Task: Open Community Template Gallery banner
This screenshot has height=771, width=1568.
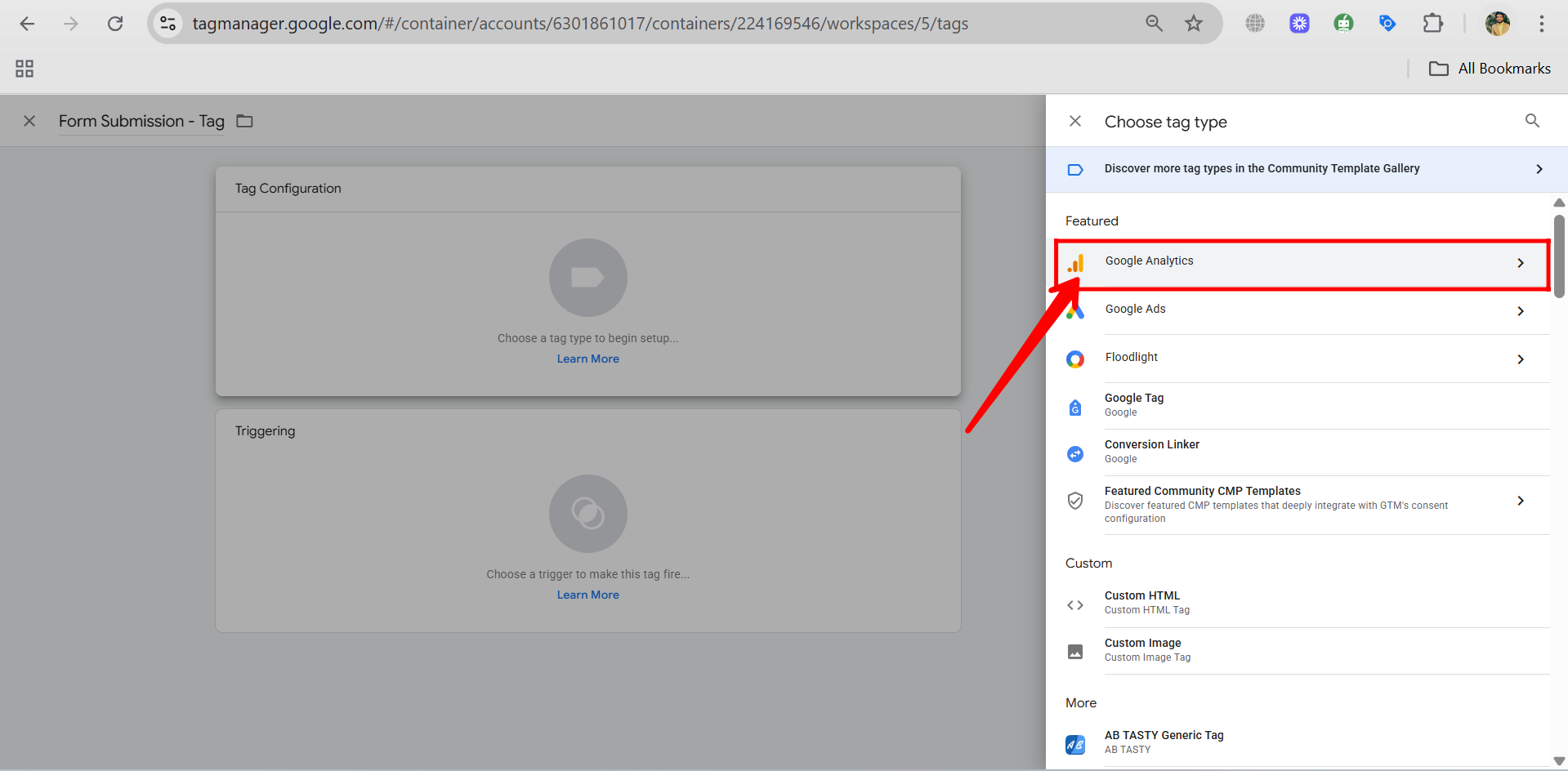Action: pos(1307,169)
